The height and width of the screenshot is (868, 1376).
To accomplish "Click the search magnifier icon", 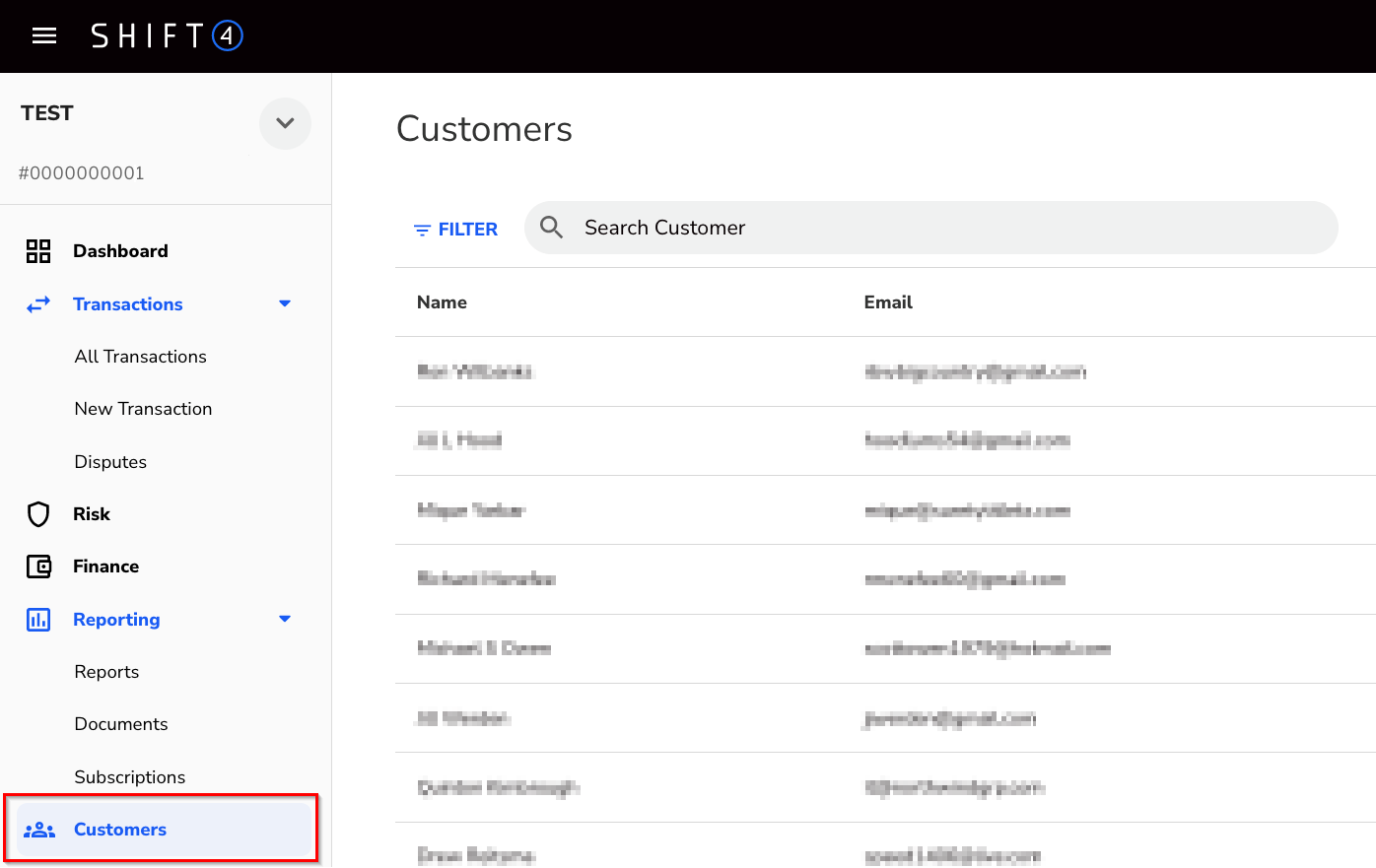I will (552, 228).
